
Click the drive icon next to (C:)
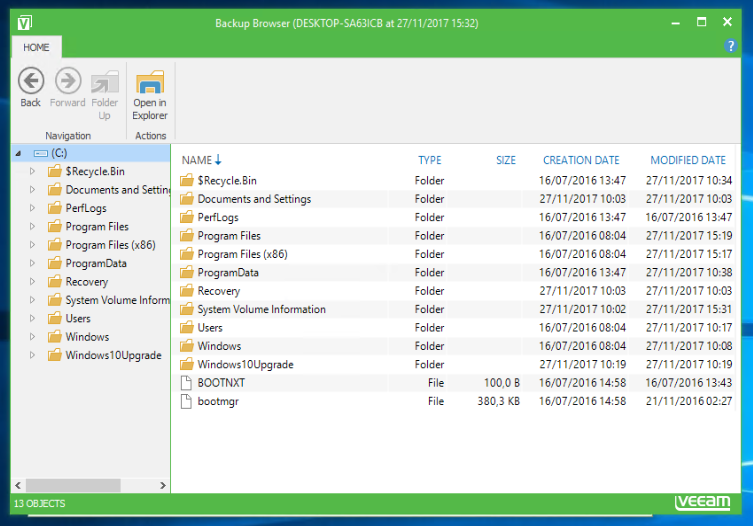coord(41,153)
